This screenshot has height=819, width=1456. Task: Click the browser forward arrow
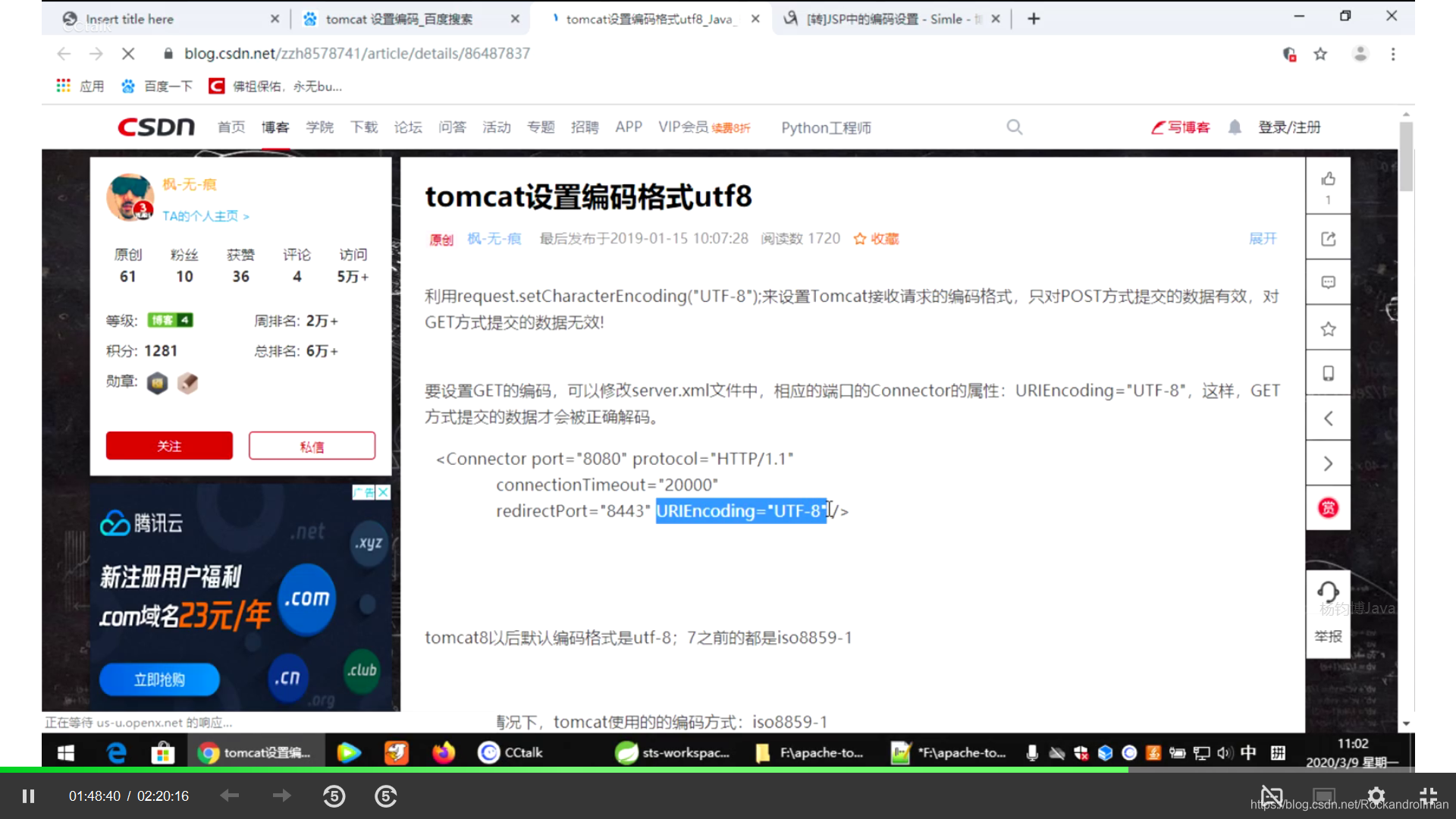(96, 54)
